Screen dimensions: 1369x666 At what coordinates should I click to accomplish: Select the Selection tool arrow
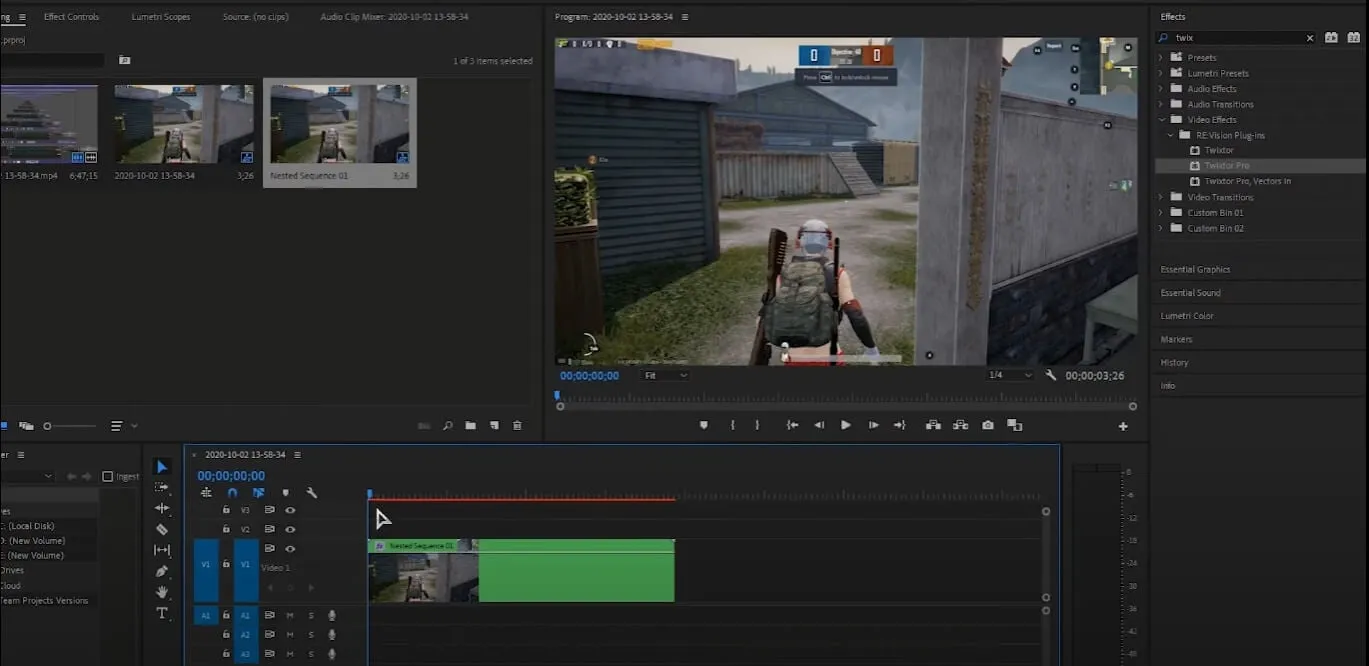(x=162, y=467)
